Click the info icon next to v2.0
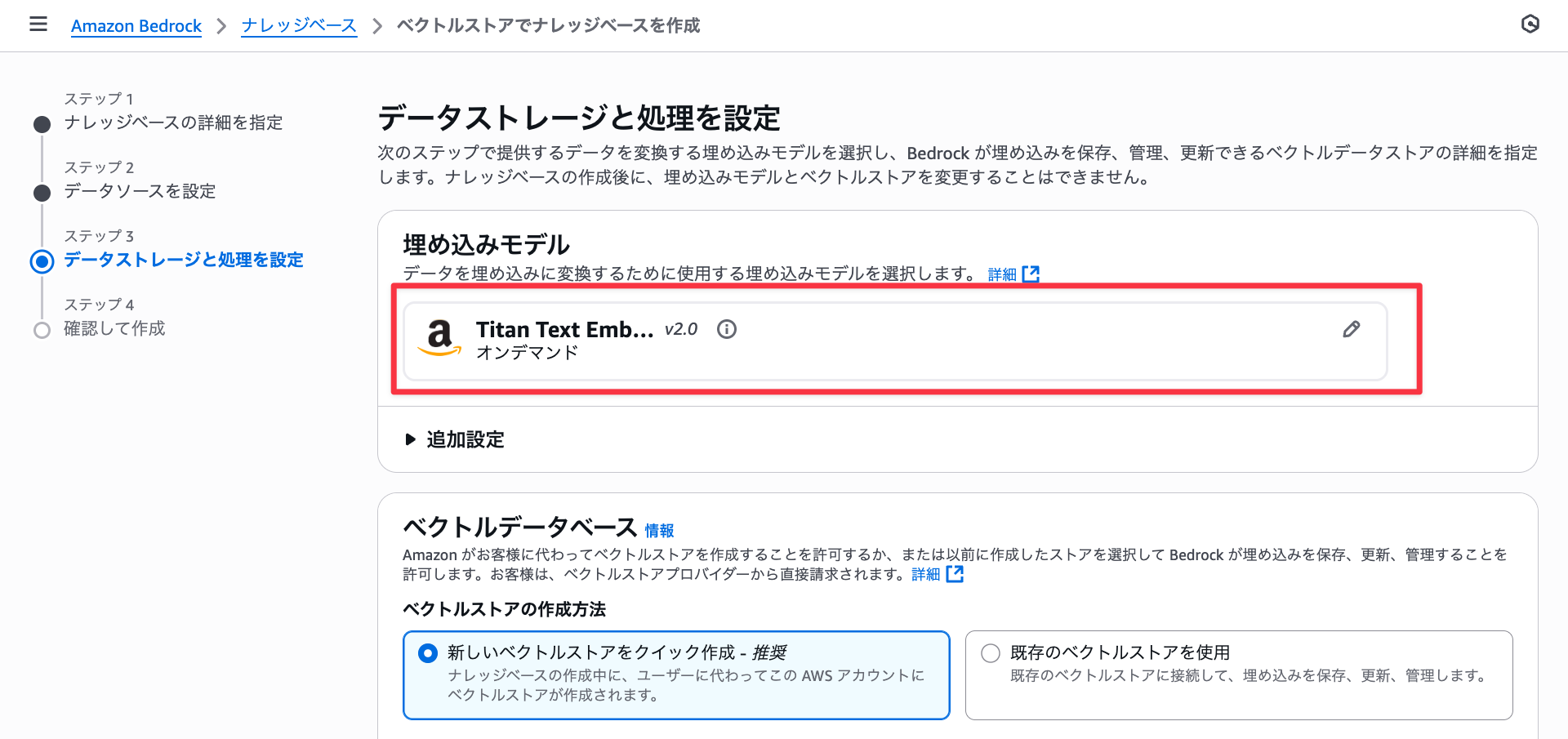Image resolution: width=1568 pixels, height=739 pixels. [x=726, y=329]
